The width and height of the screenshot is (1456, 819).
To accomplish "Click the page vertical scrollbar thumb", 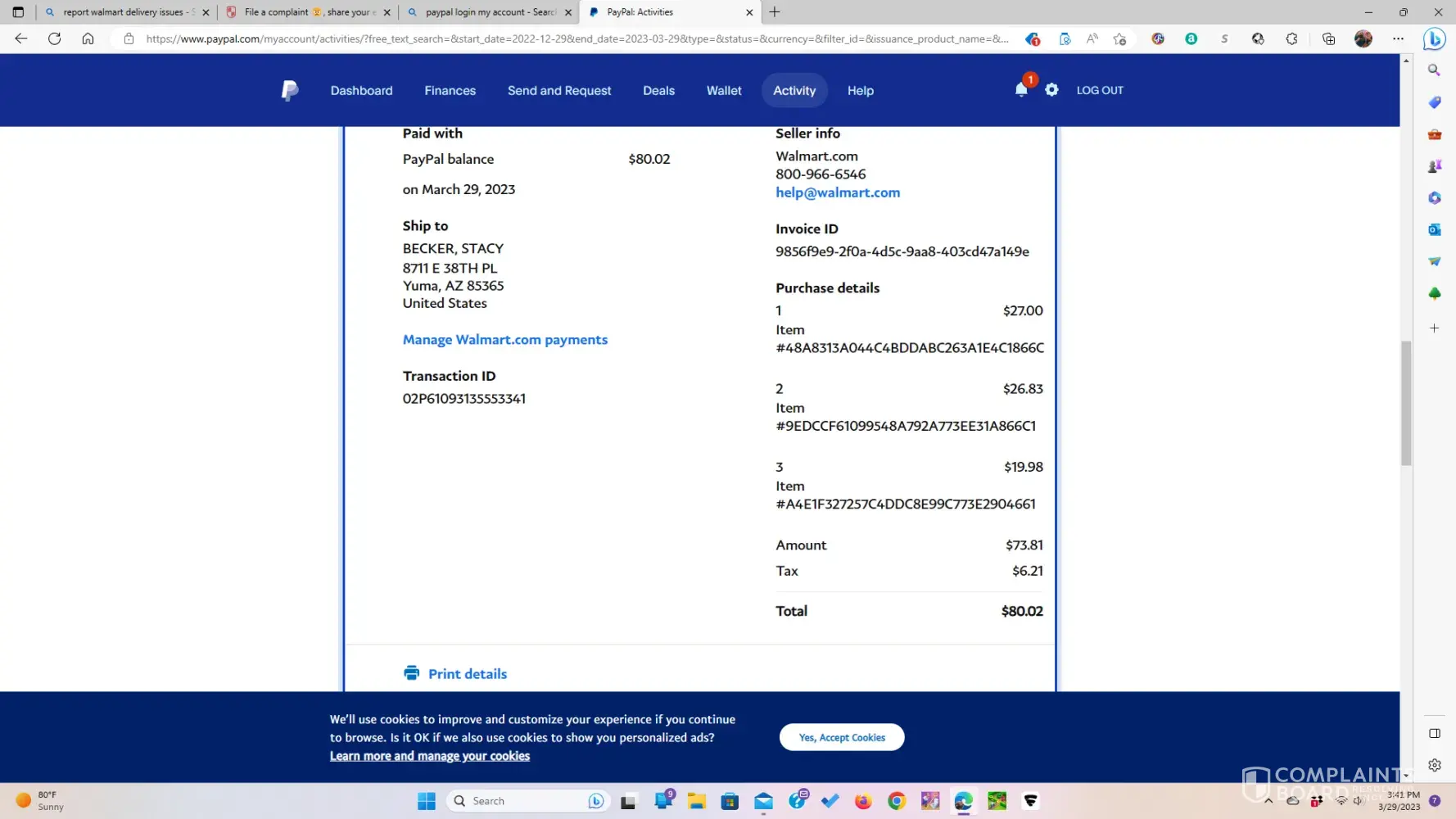I will coord(1406,403).
